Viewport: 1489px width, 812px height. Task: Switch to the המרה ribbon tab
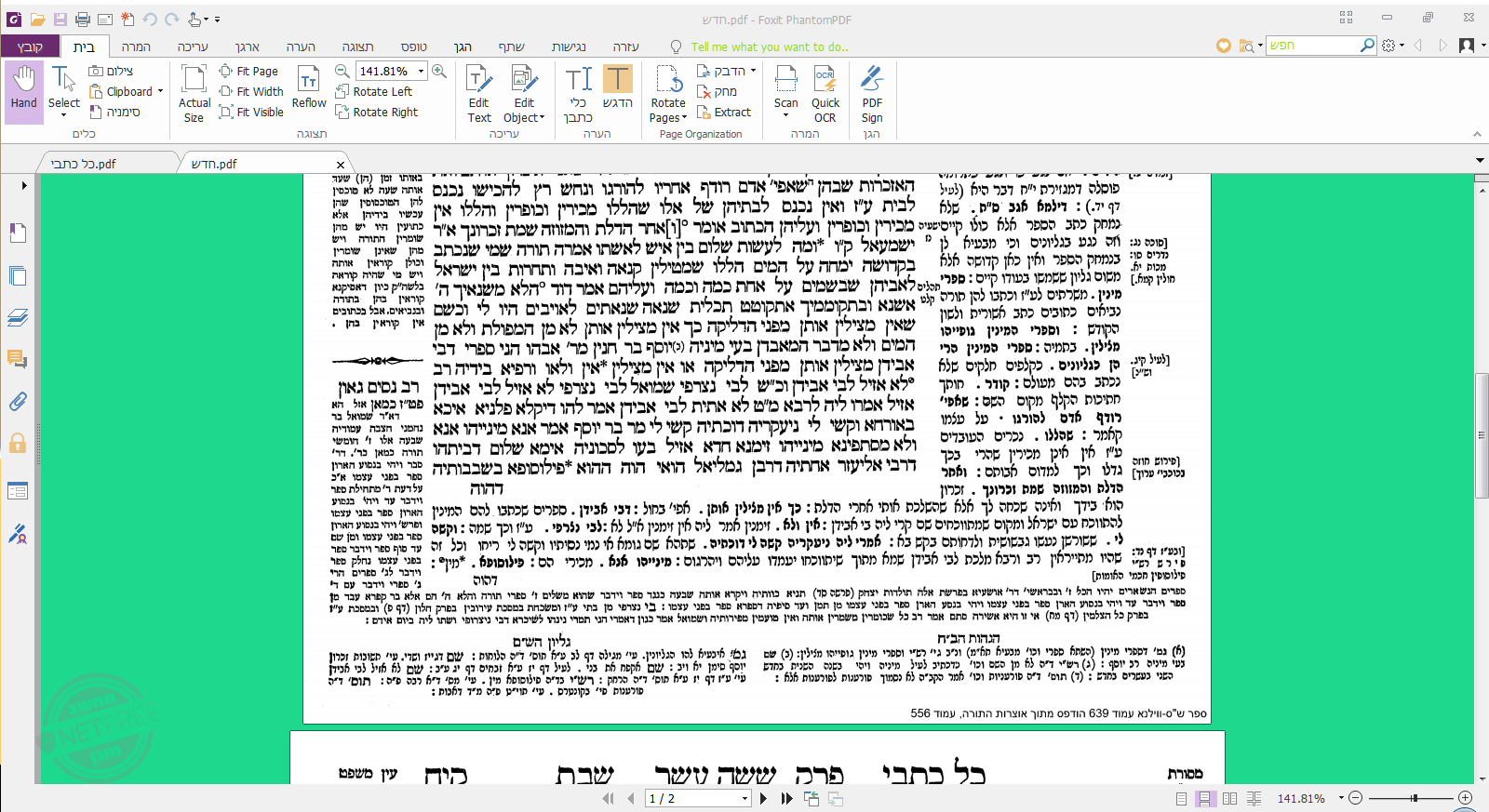136,47
